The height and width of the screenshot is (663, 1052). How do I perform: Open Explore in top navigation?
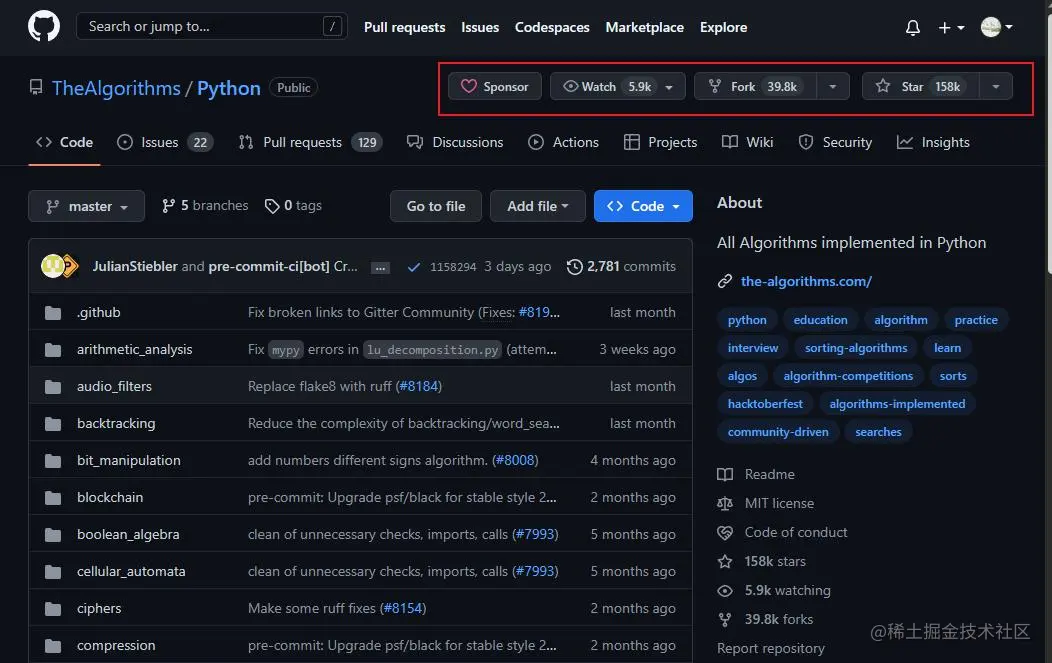[x=723, y=28]
